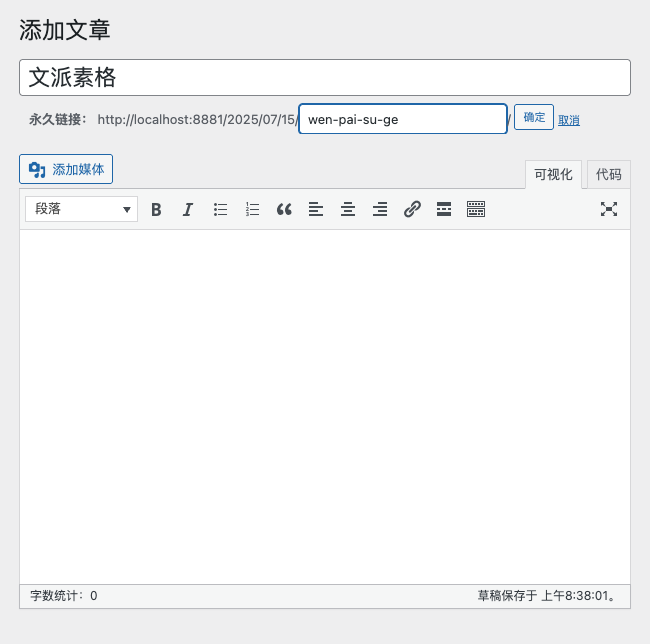Click the 添加媒体 button
This screenshot has width=650, height=644.
pos(66,169)
